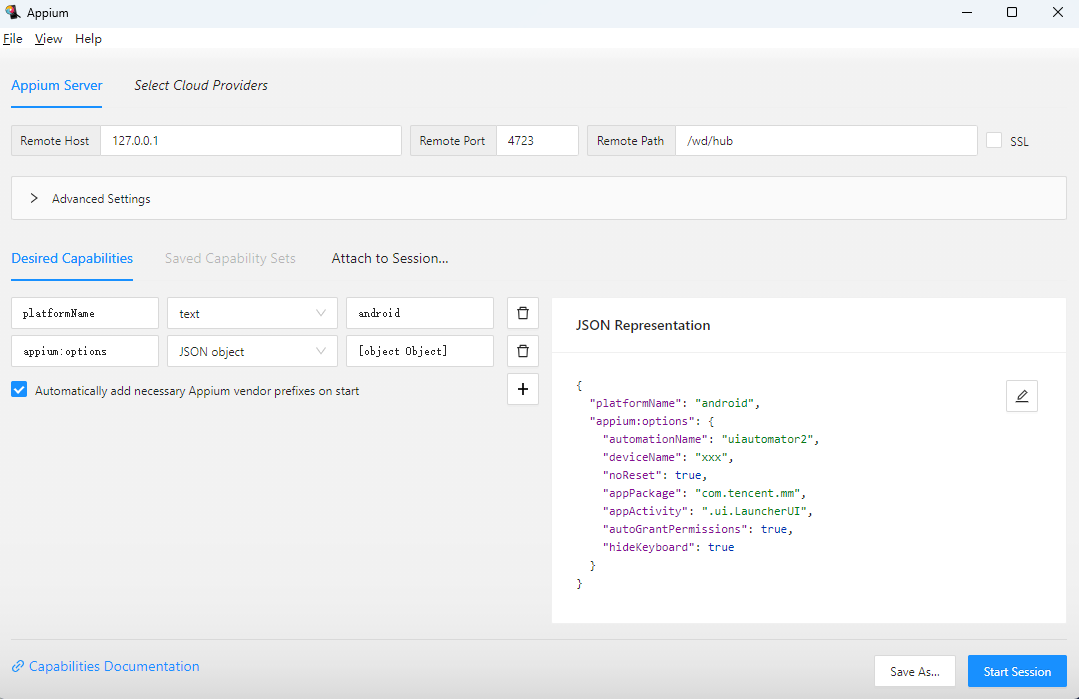1079x699 pixels.
Task: Click the "noReset": true JSON line
Action: pyautogui.click(x=654, y=475)
